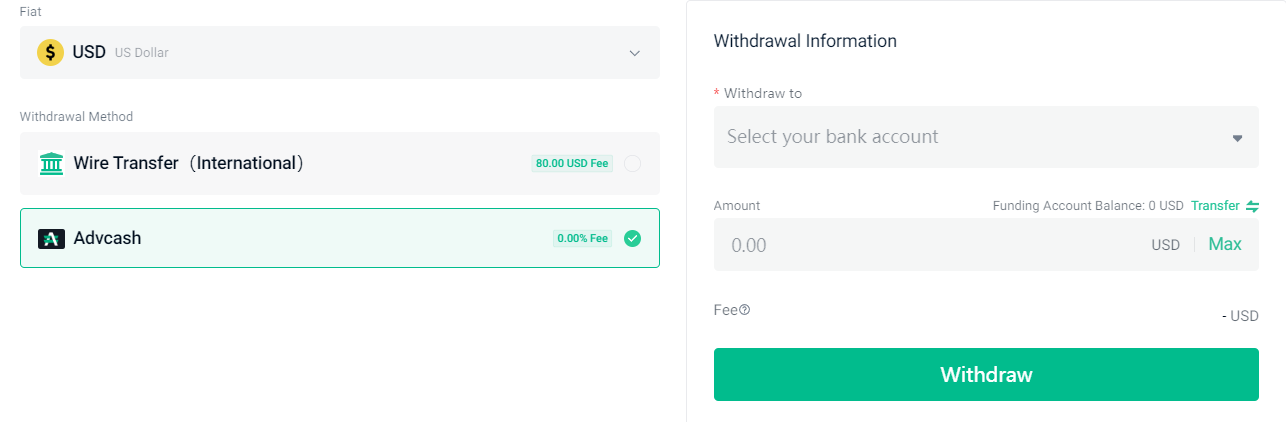Choose the Advcash withdrawal method row
The image size is (1286, 422).
[340, 238]
